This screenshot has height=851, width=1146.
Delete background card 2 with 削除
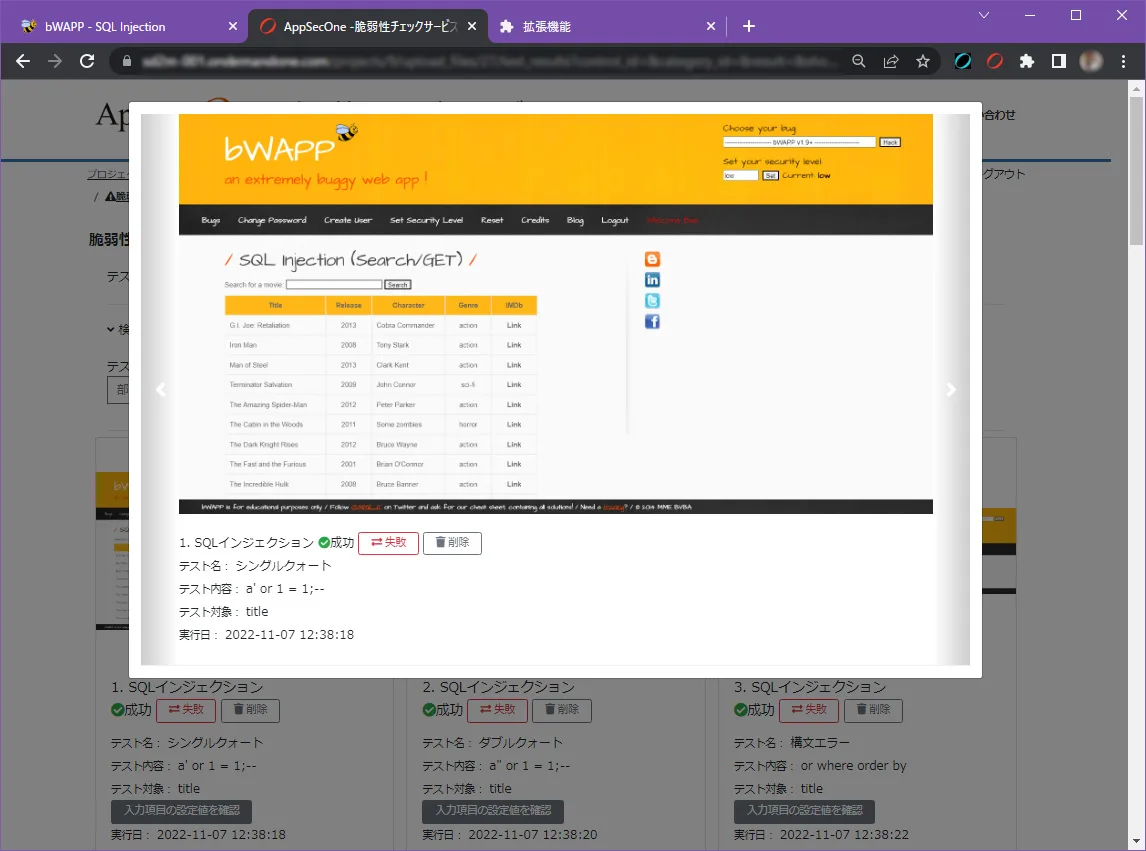coord(562,710)
